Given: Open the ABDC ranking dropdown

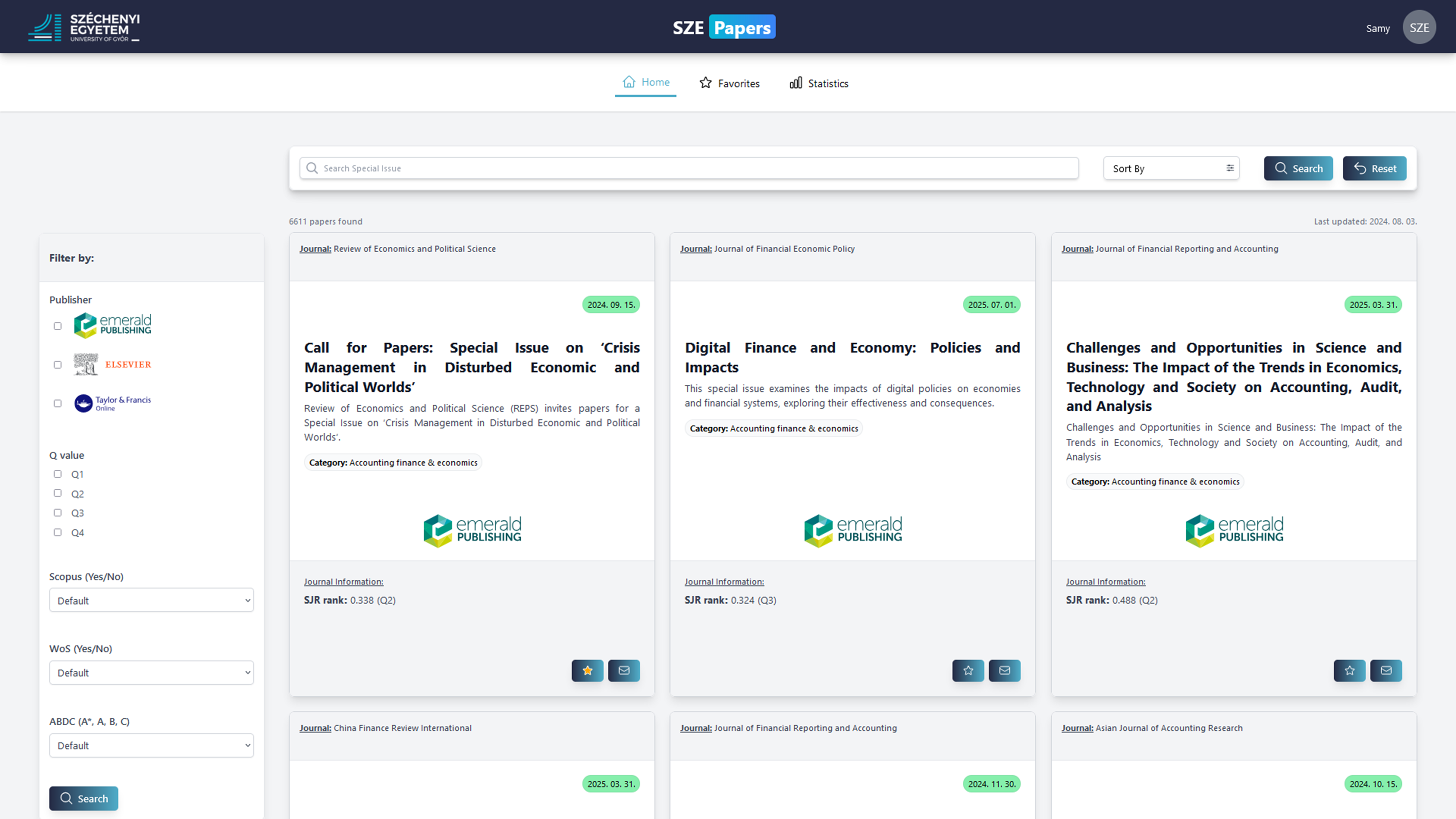Looking at the screenshot, I should coord(151,746).
